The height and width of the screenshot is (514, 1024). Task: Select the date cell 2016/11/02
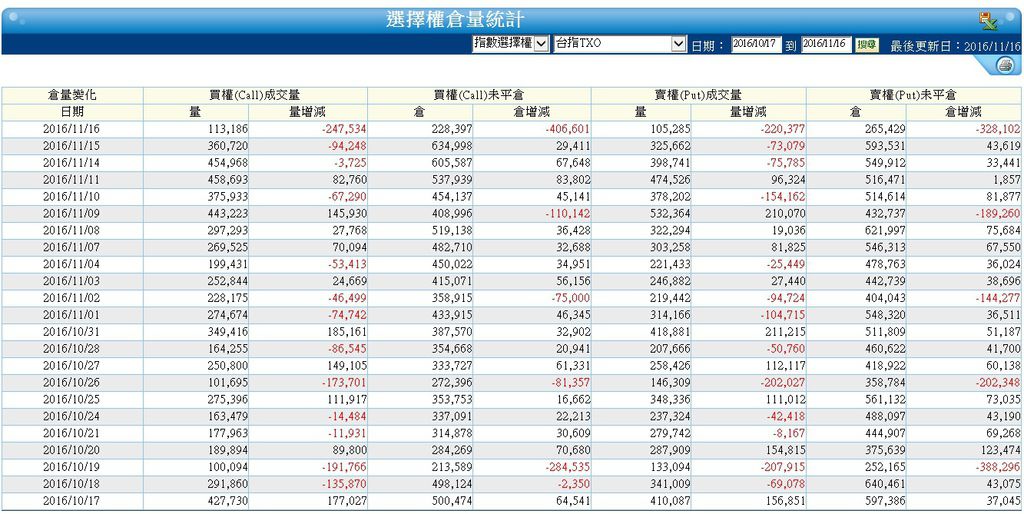(71, 298)
